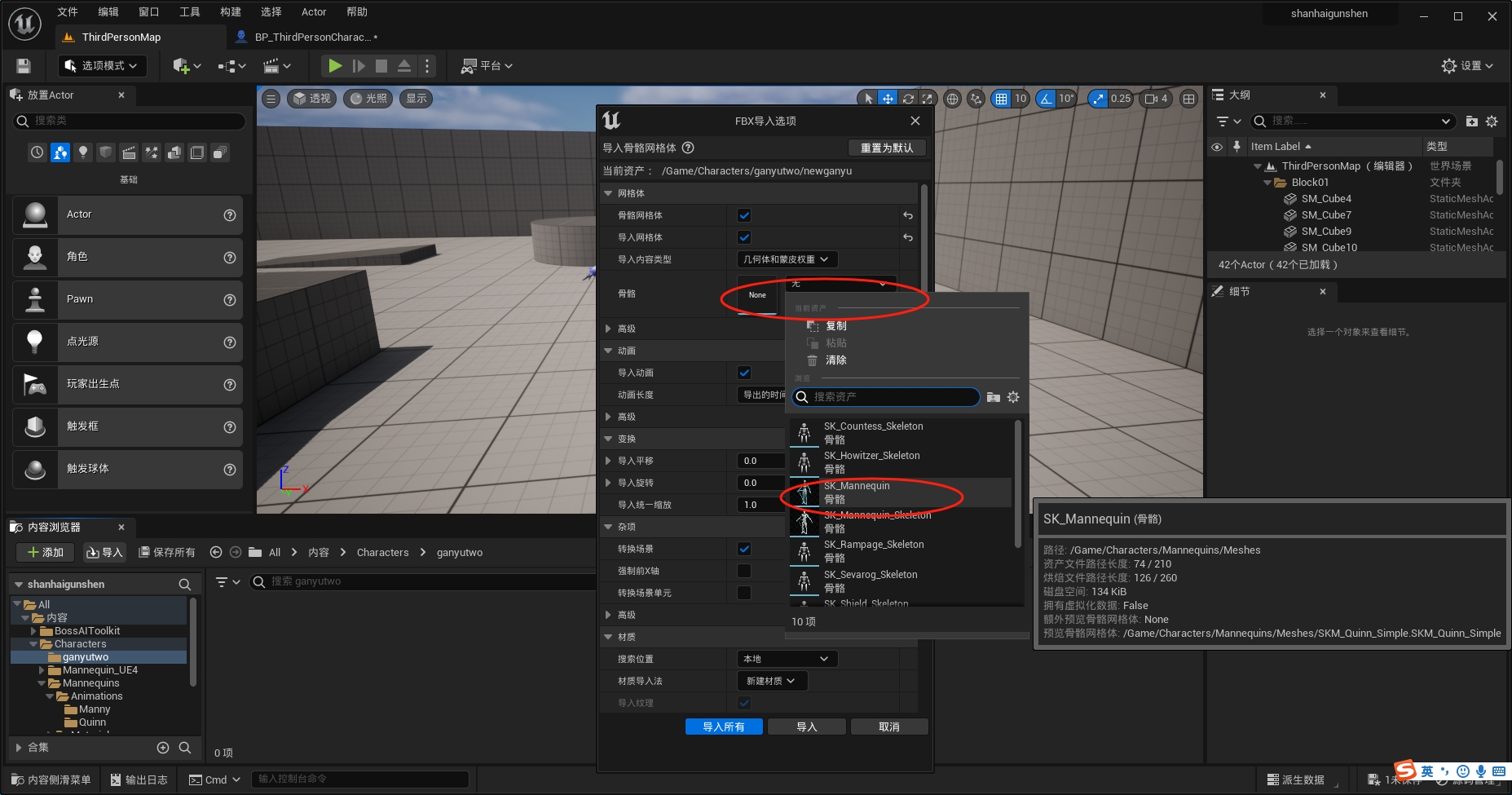Toggle rotation snapping angle icon
Screen dimensions: 1512x795
click(1046, 99)
